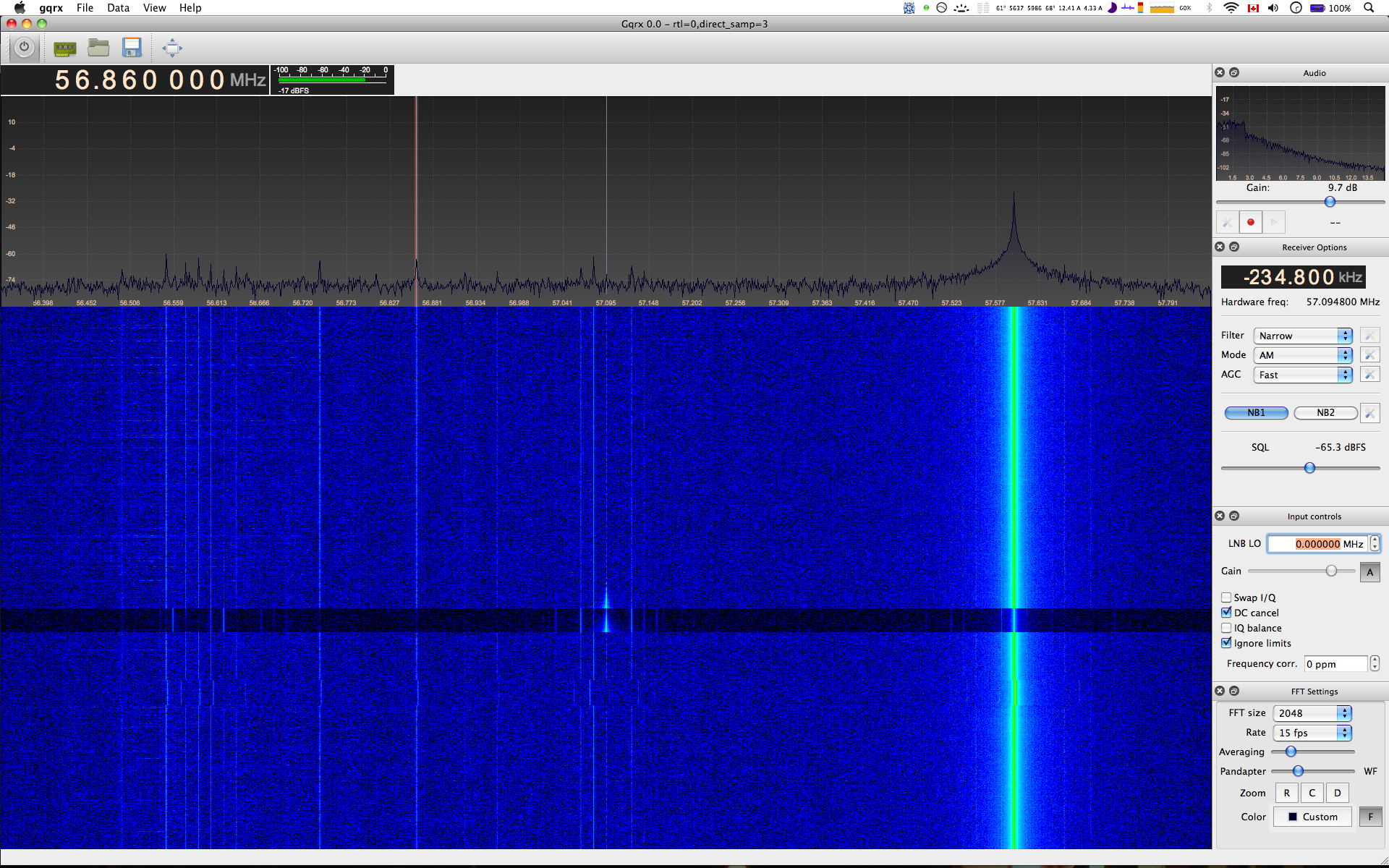Click the load settings folder icon
Viewport: 1389px width, 868px height.
click(98, 48)
